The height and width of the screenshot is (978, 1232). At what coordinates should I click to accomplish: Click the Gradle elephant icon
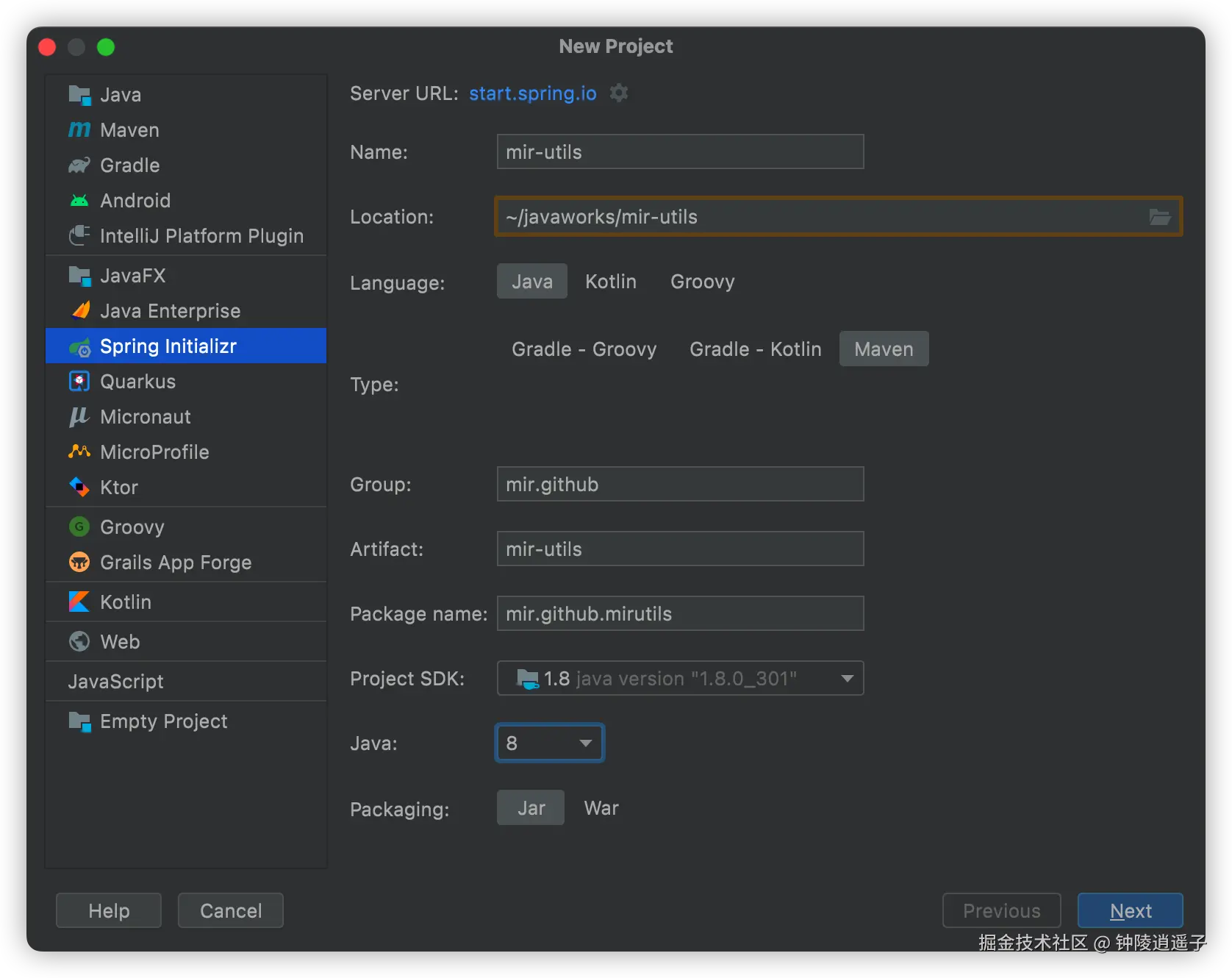[x=79, y=165]
